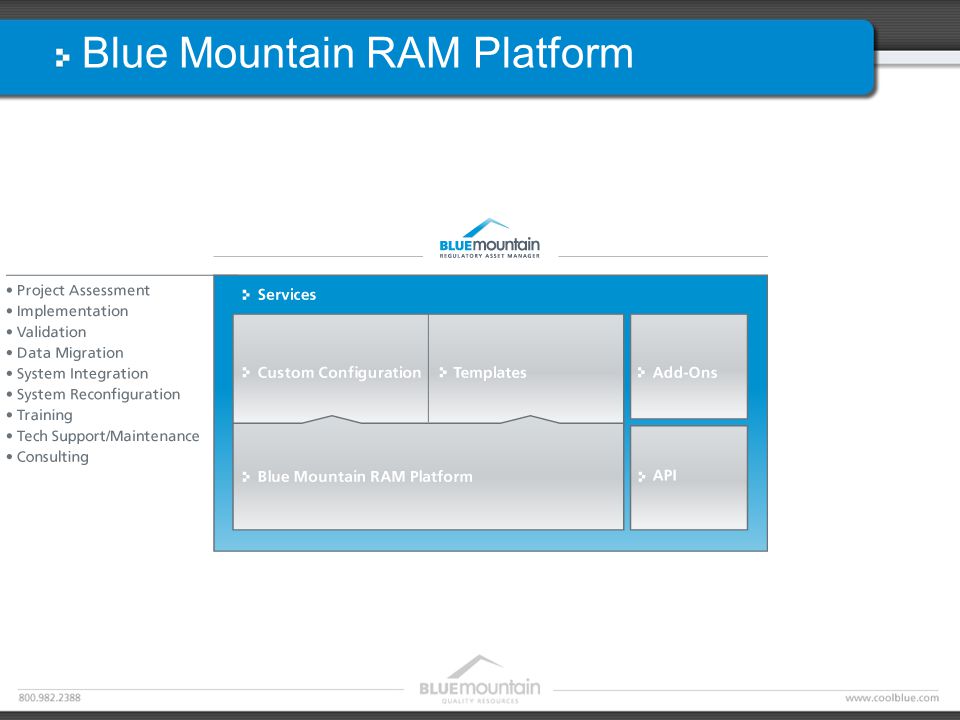
Task: Click the Validation bullet item
Action: (x=47, y=332)
